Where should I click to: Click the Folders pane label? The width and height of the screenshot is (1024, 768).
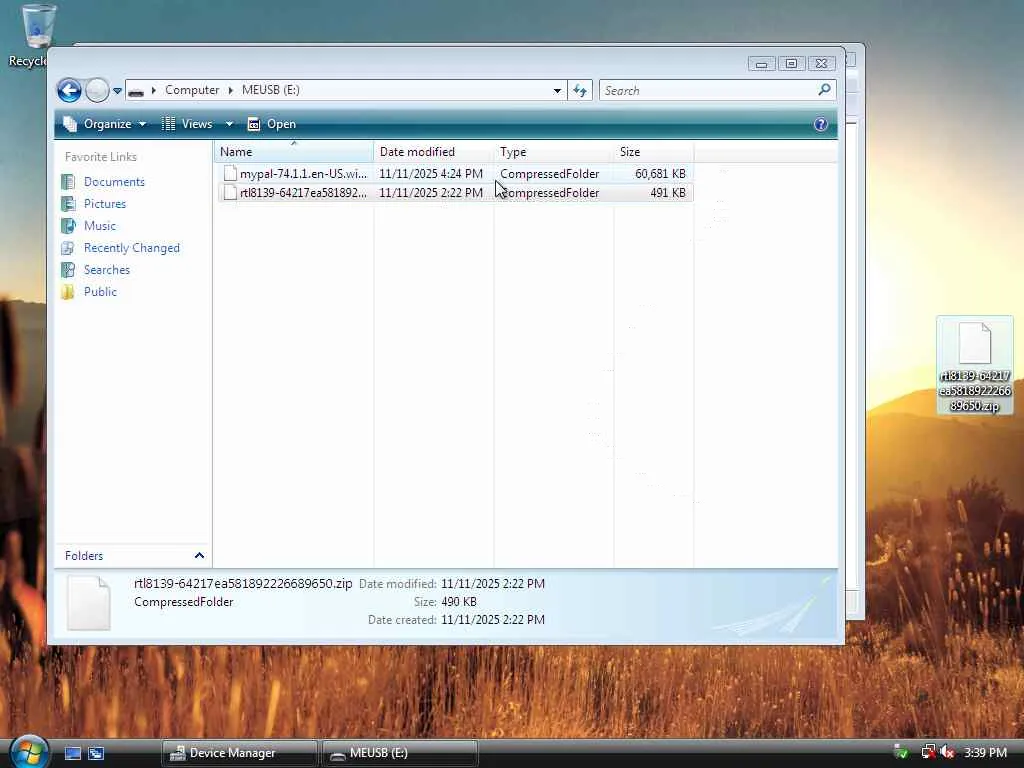(84, 556)
